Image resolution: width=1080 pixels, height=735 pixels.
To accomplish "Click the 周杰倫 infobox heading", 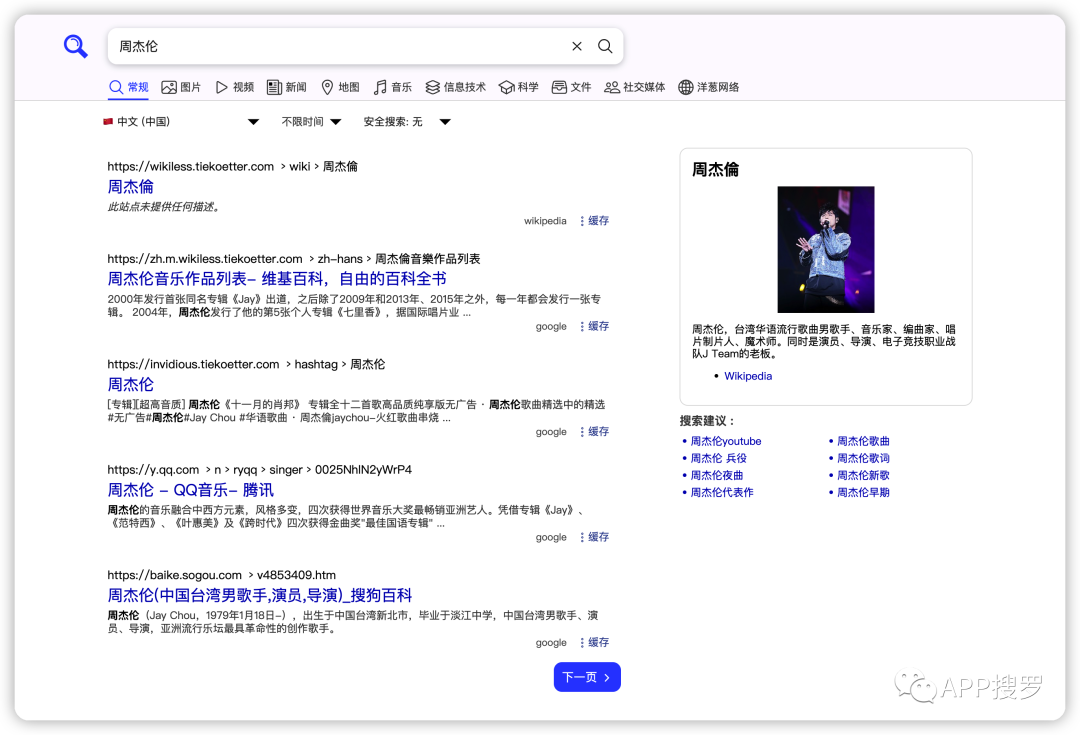I will coord(715,169).
